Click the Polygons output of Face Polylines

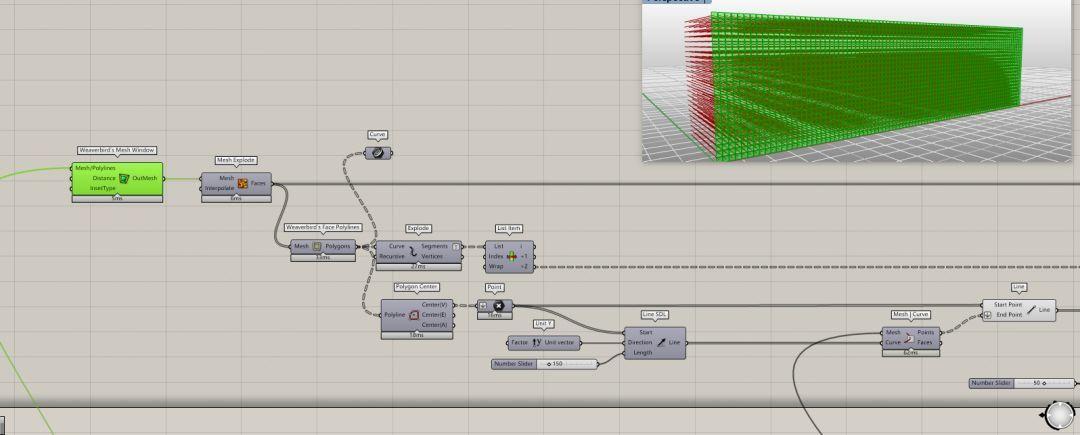point(339,246)
